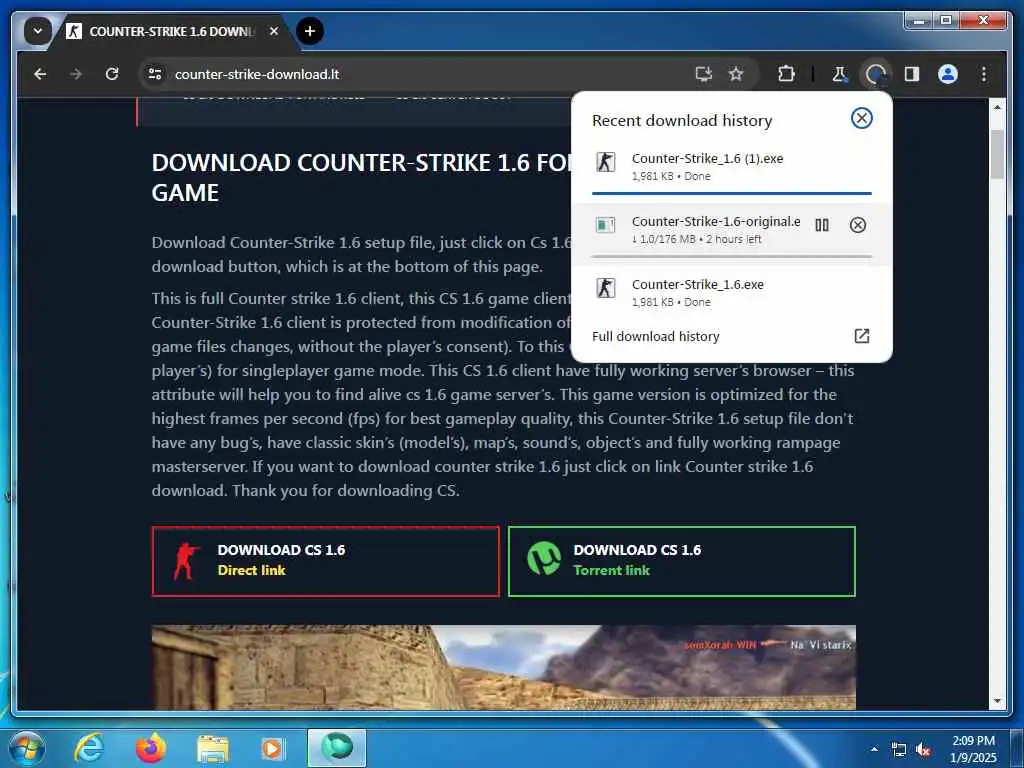Close the Counter-Strike browser tab
This screenshot has height=768, width=1024.
point(274,31)
